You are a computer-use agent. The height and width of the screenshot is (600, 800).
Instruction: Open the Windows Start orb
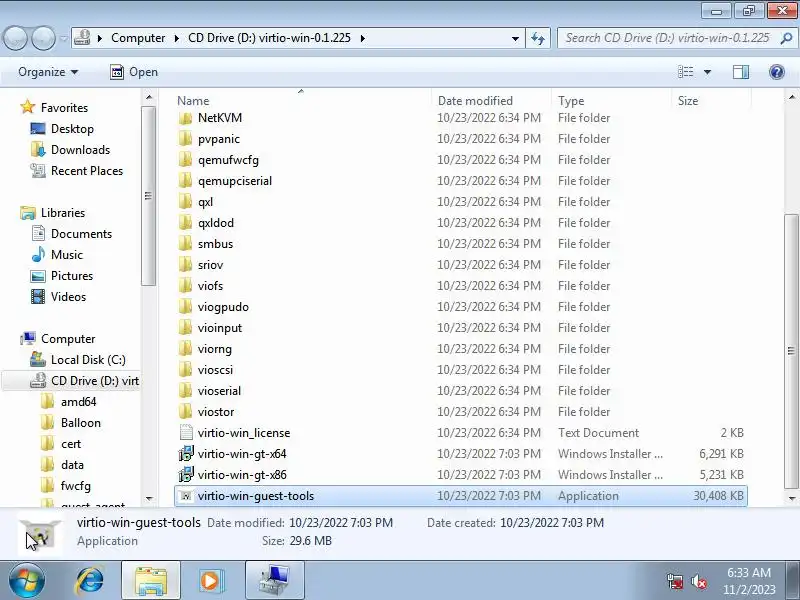click(27, 581)
